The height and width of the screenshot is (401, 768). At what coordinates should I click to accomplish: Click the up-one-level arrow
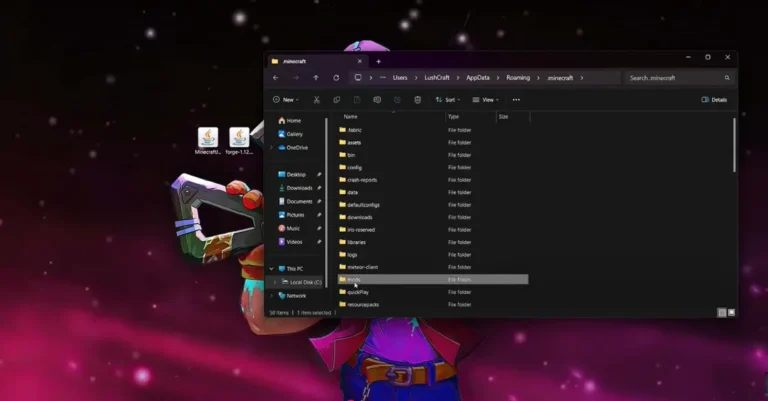(x=316, y=78)
